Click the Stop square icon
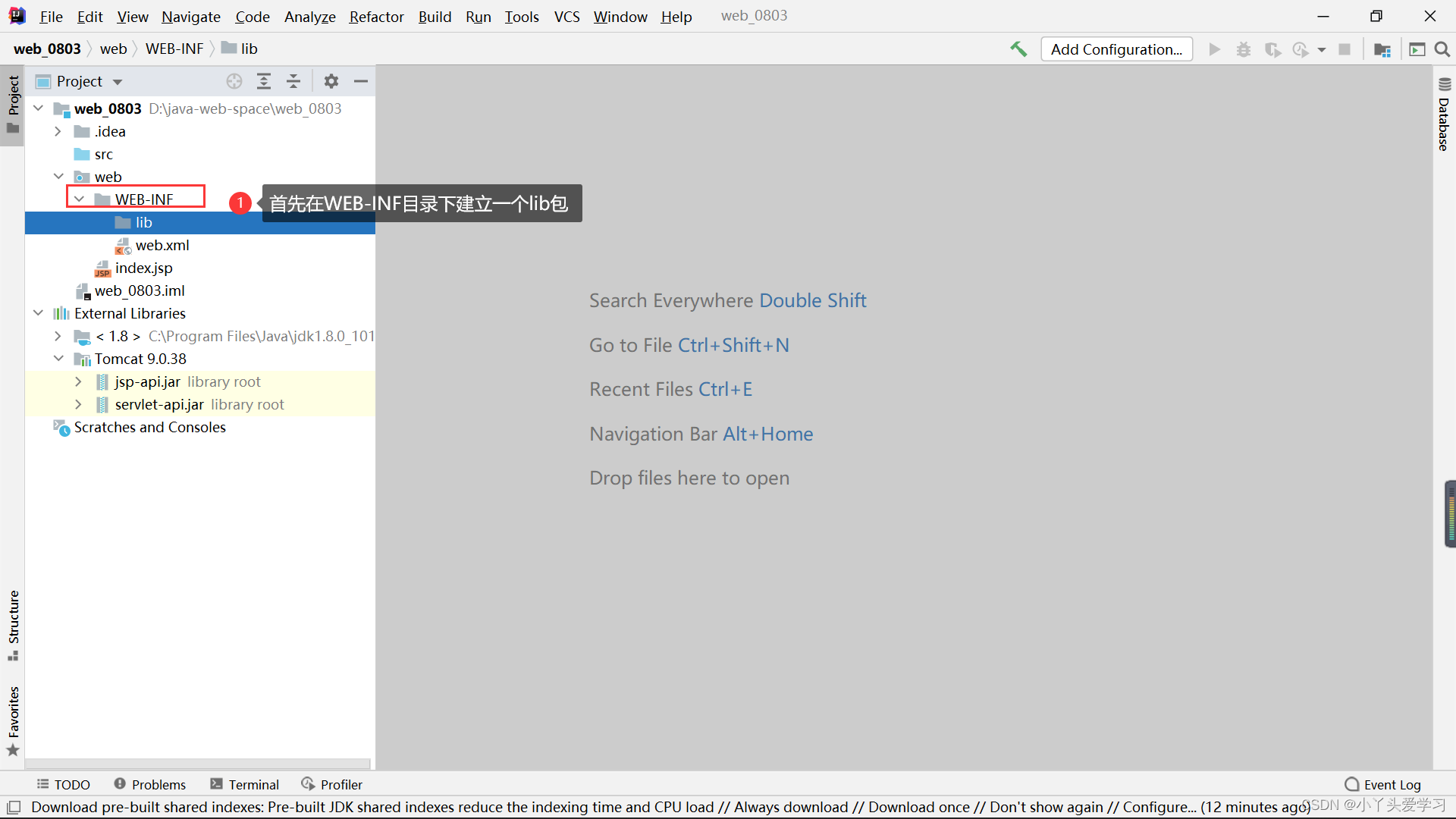 coord(1345,49)
